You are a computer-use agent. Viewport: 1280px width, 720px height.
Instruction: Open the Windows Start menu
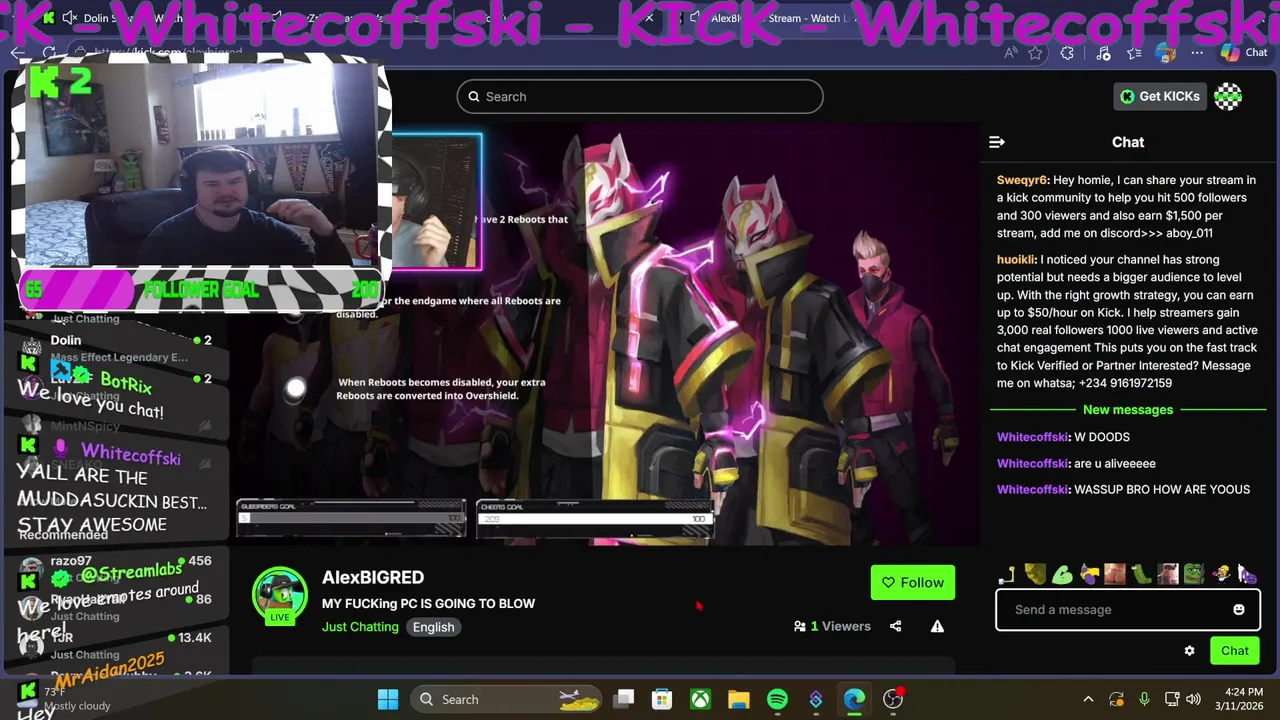[388, 699]
